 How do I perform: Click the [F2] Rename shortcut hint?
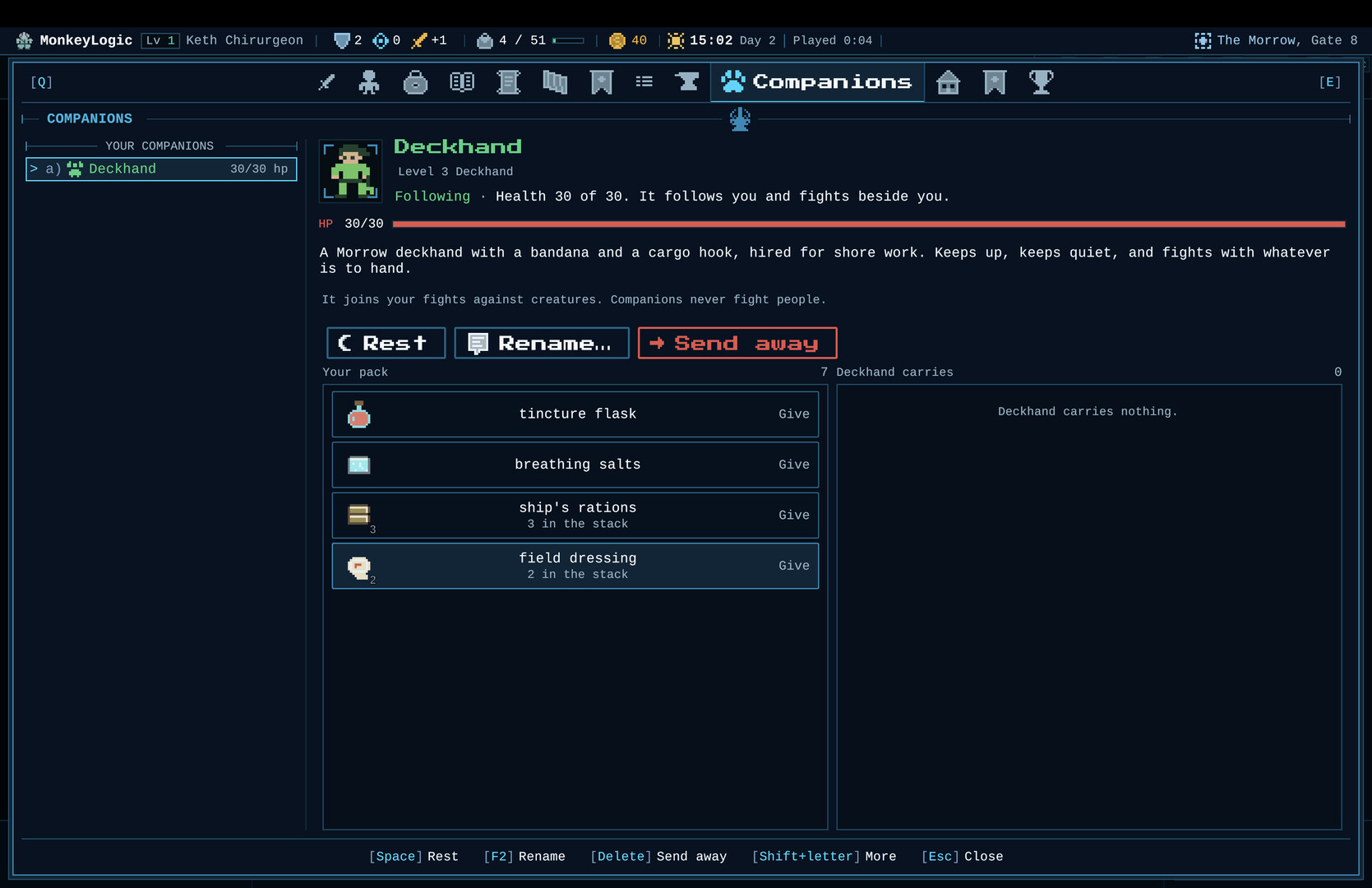pos(524,857)
